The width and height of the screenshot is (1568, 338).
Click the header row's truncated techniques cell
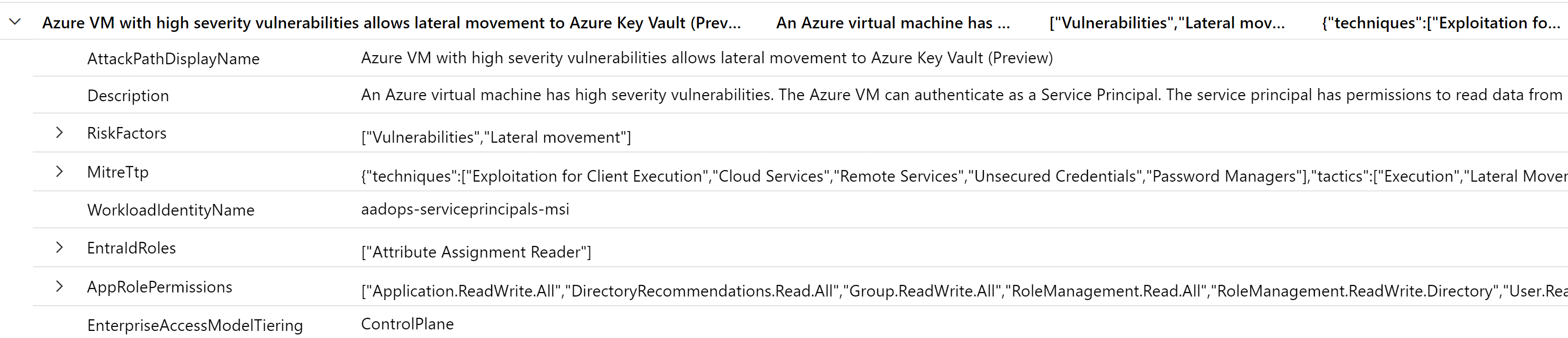pos(1440,23)
